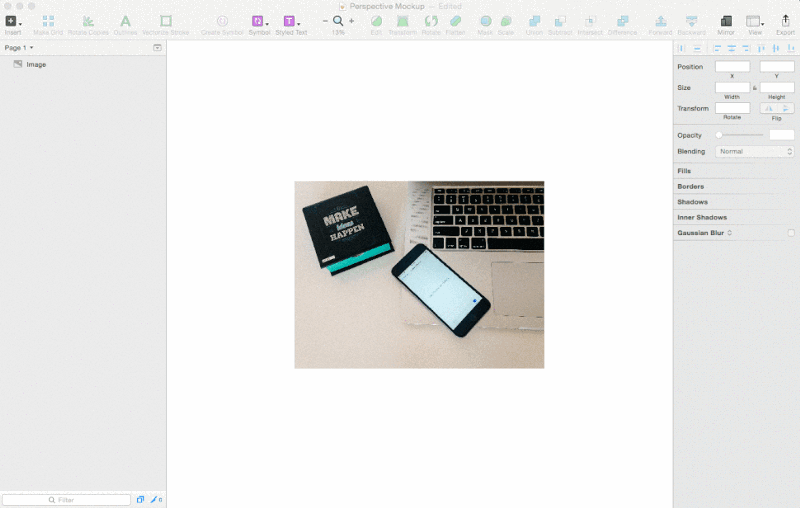The image size is (800, 508).
Task: Click the Create Symbol icon
Action: [x=222, y=21]
